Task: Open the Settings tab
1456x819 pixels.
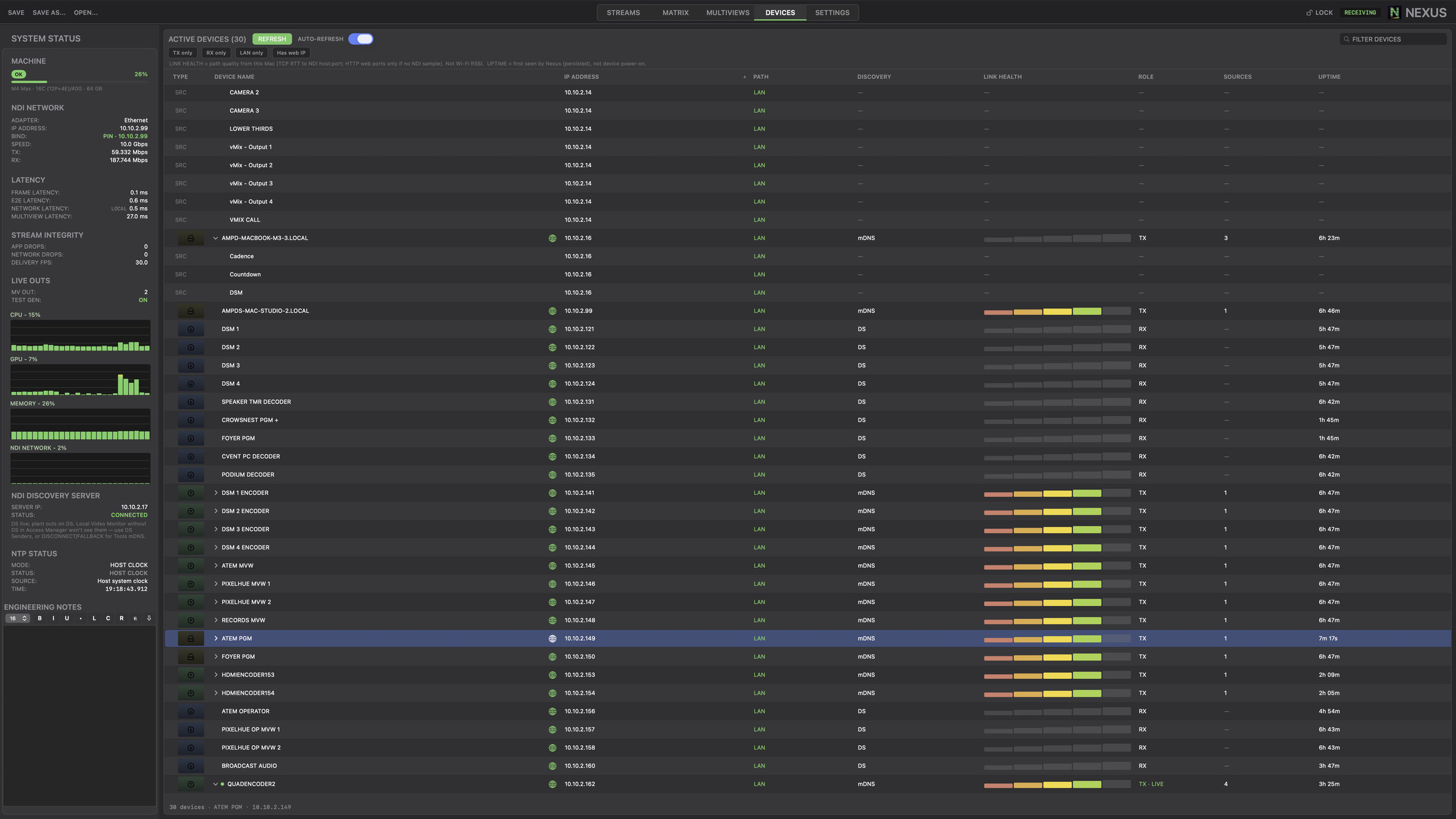Action: [832, 13]
